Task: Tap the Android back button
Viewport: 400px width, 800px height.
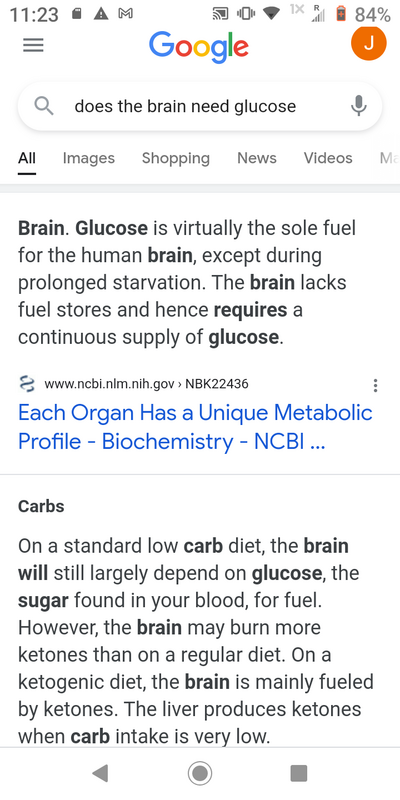Action: pos(100,773)
